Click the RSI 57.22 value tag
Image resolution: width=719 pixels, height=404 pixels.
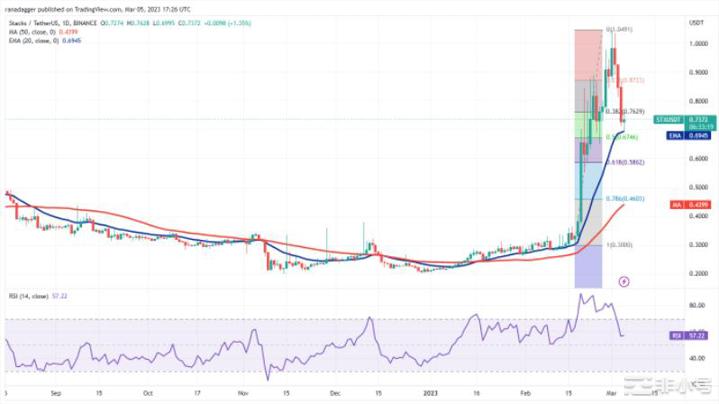671,336
